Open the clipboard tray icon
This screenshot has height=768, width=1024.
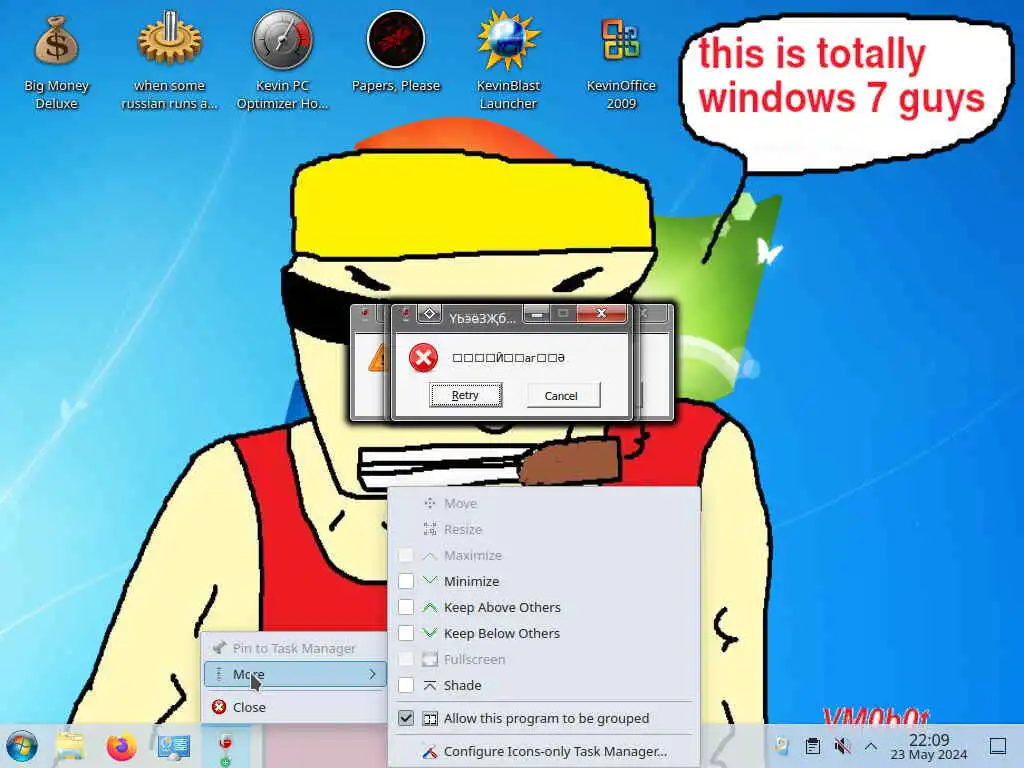point(812,746)
